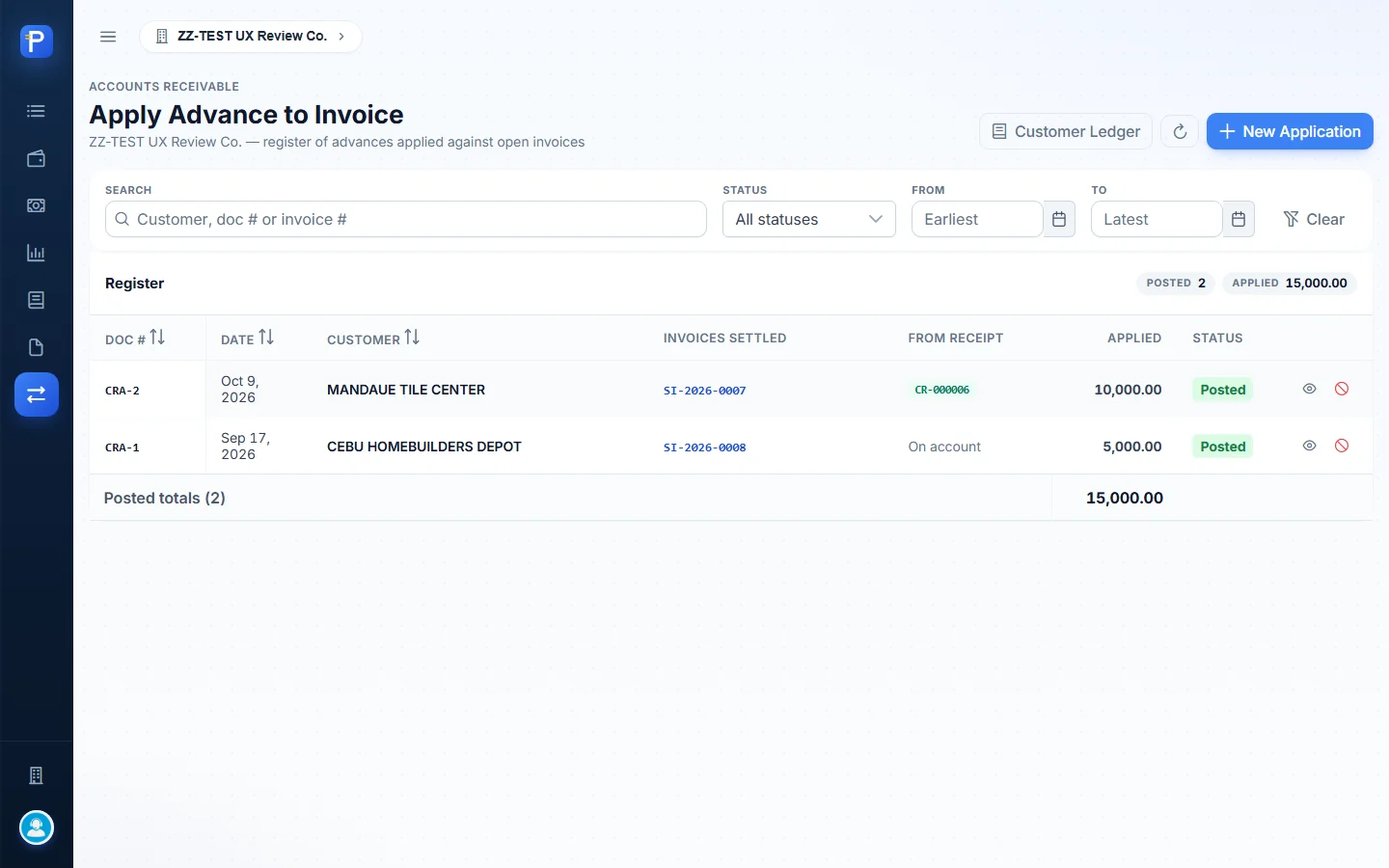Clear the filters
This screenshot has height=868, width=1389.
(x=1314, y=219)
